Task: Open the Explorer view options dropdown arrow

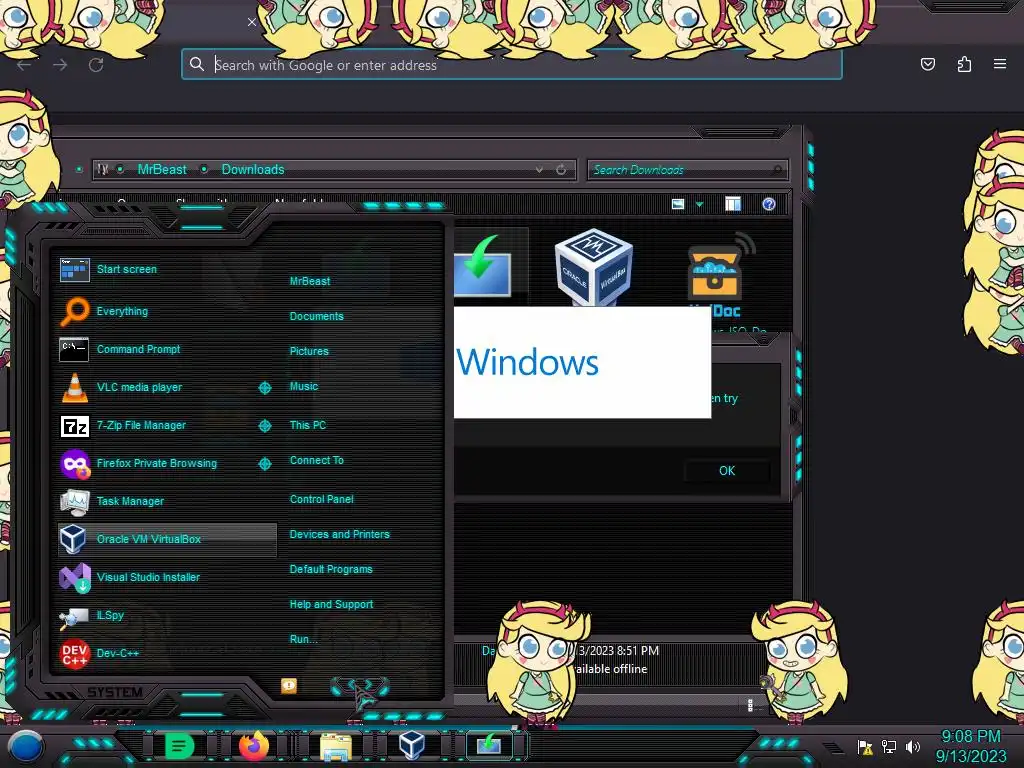Action: (x=699, y=204)
